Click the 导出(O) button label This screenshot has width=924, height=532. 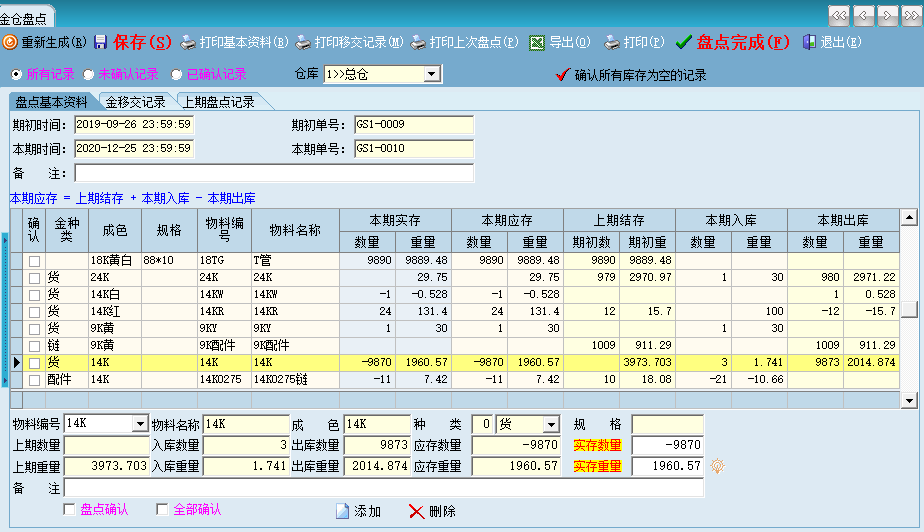coord(569,42)
